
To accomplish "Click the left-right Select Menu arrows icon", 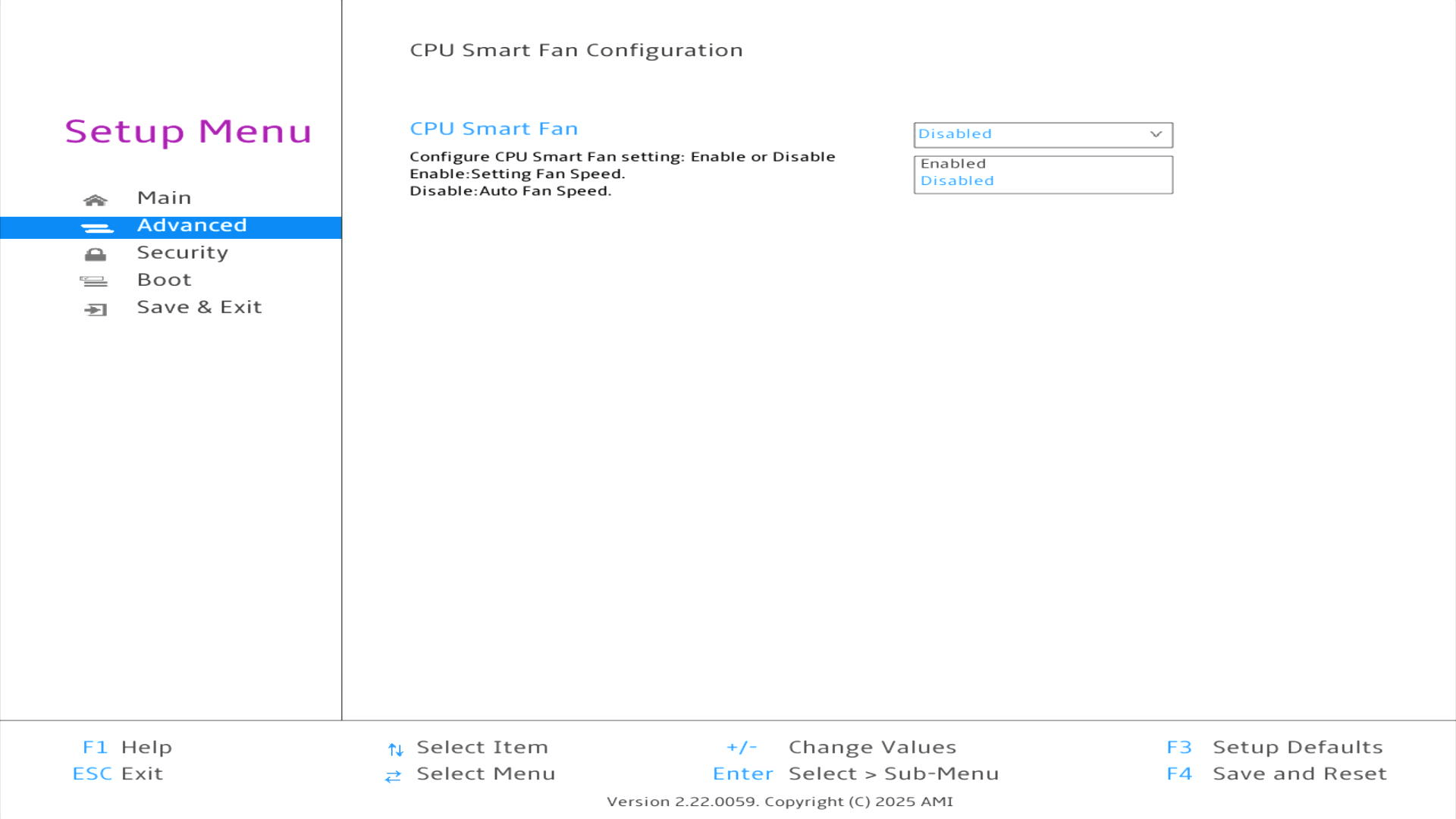I will (x=393, y=777).
